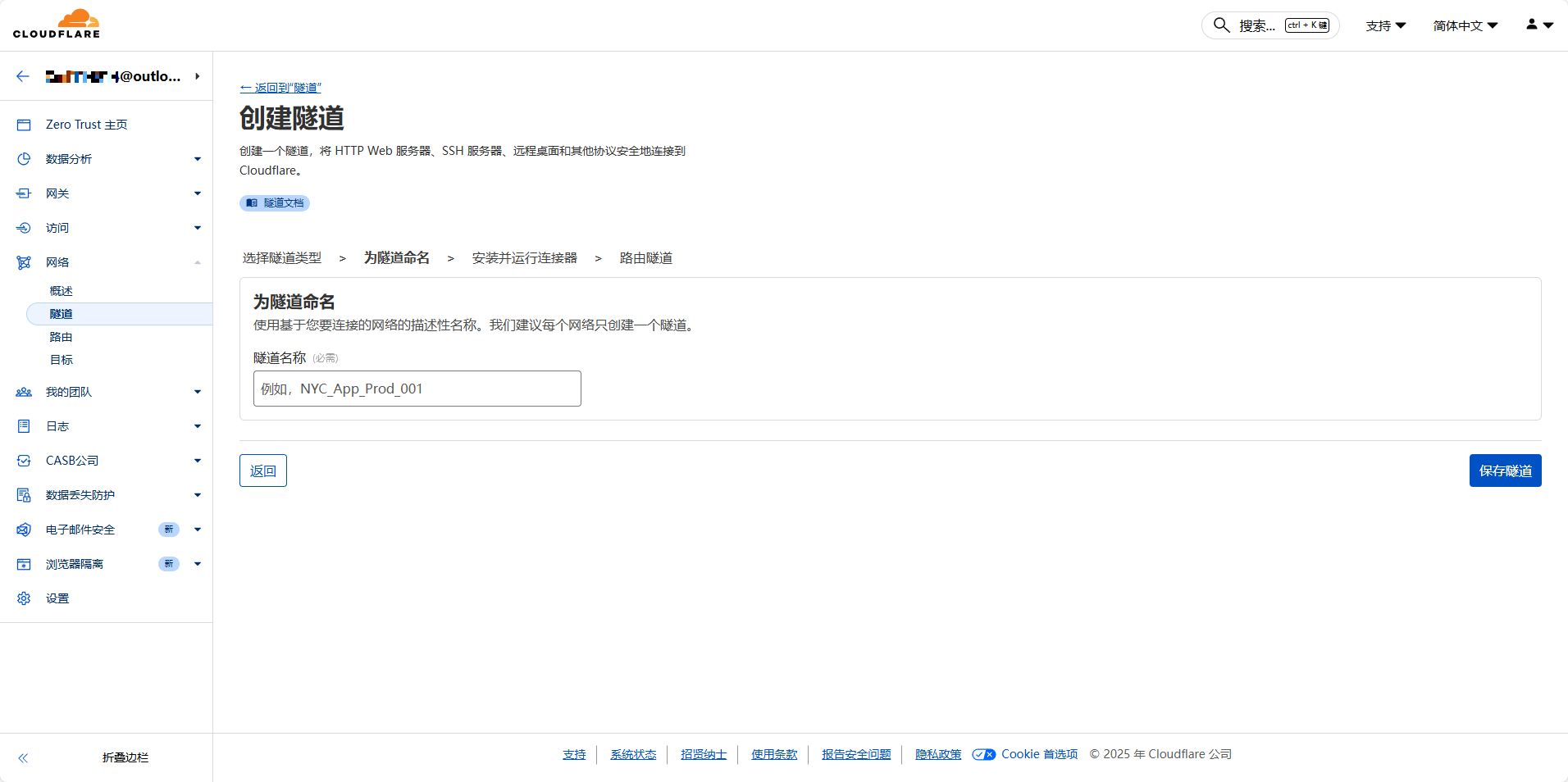Image resolution: width=1568 pixels, height=782 pixels.
Task: Click the Zero Trust 主页 icon
Action: (24, 125)
